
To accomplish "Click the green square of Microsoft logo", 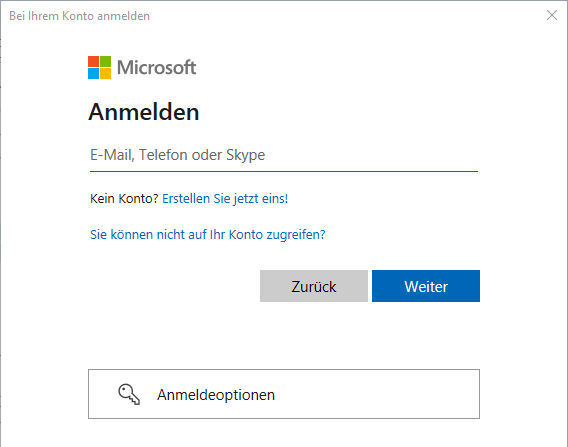I will pos(105,61).
